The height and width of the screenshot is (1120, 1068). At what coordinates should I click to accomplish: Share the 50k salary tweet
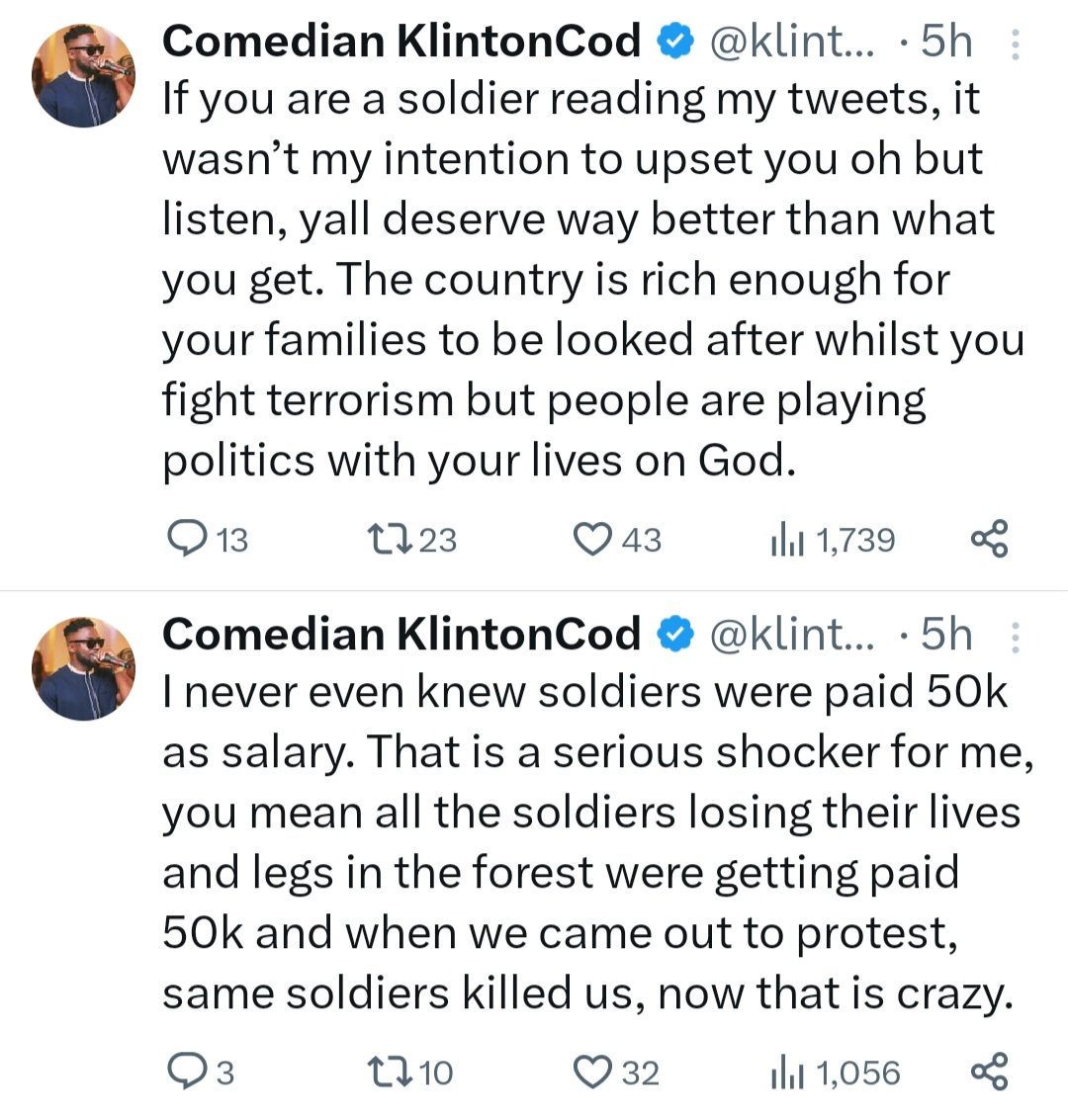[x=989, y=1072]
